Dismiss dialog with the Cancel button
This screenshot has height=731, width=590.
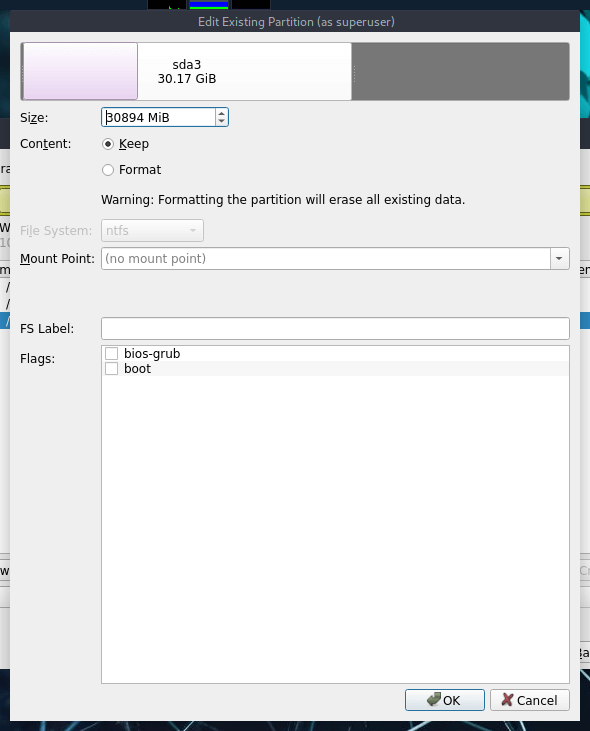529,700
